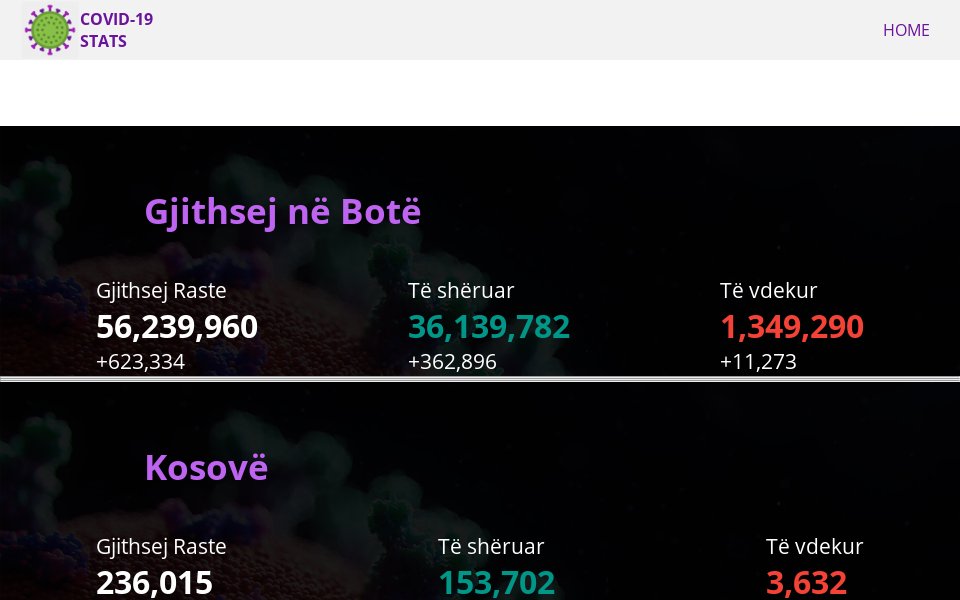The width and height of the screenshot is (960, 600).
Task: Click the world Të shëruar label
Action: pos(461,291)
